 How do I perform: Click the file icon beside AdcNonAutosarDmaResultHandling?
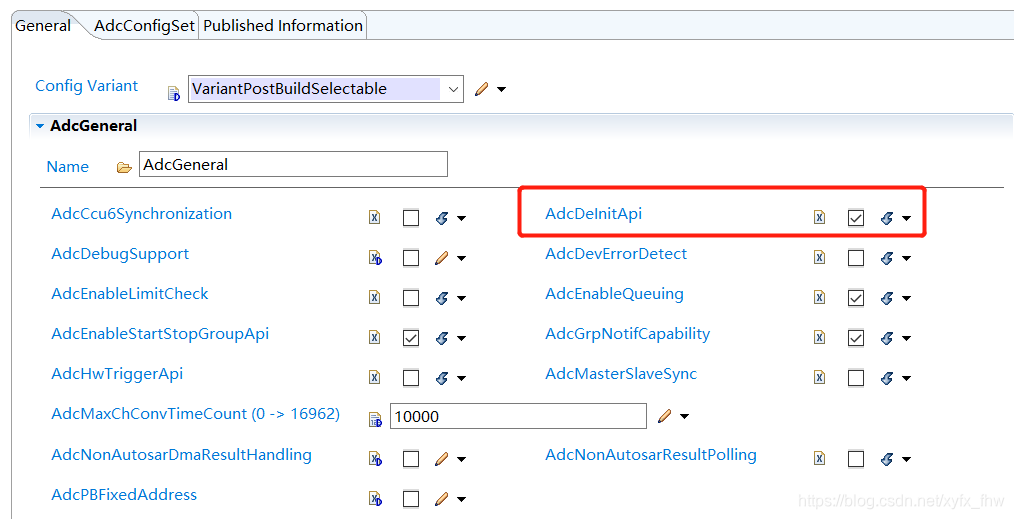(374, 459)
